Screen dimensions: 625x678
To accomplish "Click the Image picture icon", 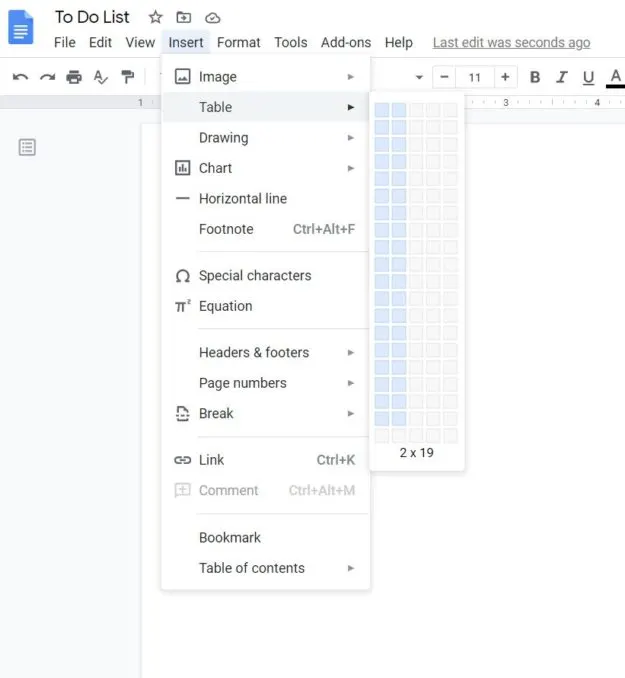I will tap(182, 77).
